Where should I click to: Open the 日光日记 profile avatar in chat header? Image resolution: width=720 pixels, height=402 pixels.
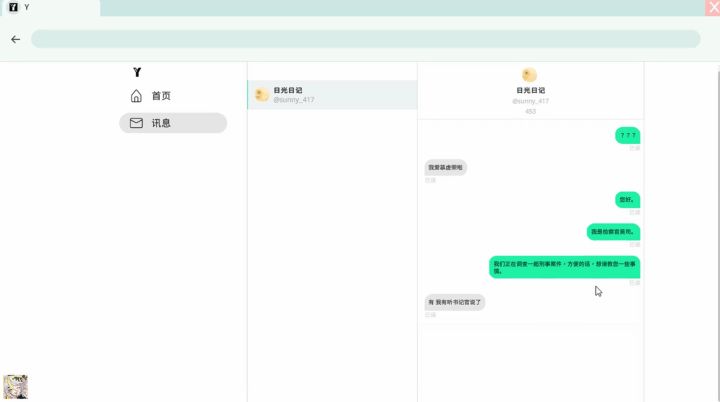click(x=529, y=75)
